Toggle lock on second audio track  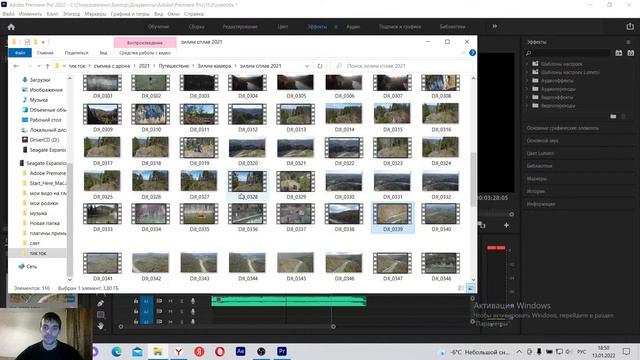136,311
